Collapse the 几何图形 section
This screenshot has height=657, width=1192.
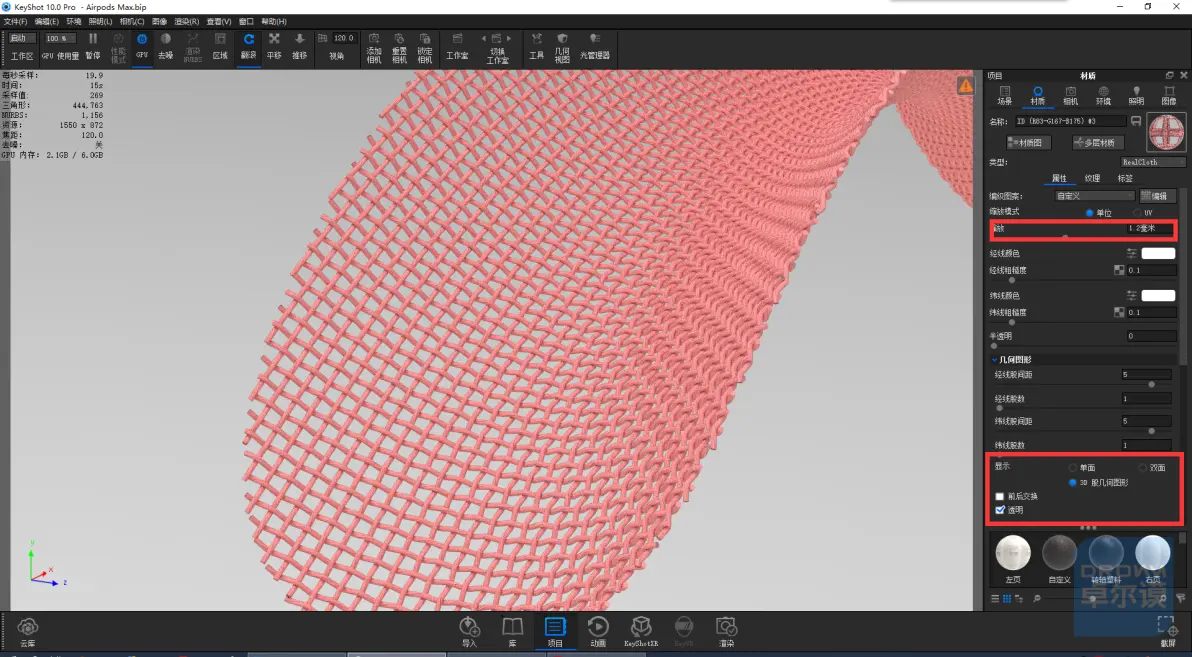[994, 360]
